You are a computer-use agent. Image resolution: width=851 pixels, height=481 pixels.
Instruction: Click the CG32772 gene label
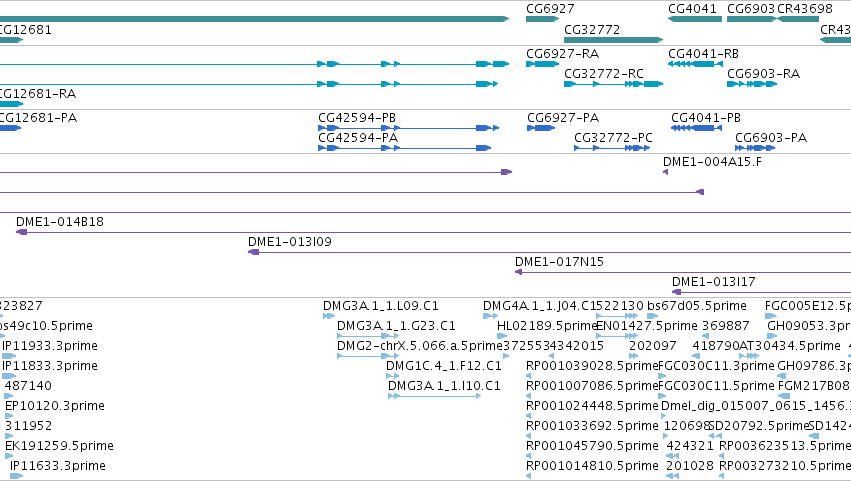pyautogui.click(x=592, y=29)
